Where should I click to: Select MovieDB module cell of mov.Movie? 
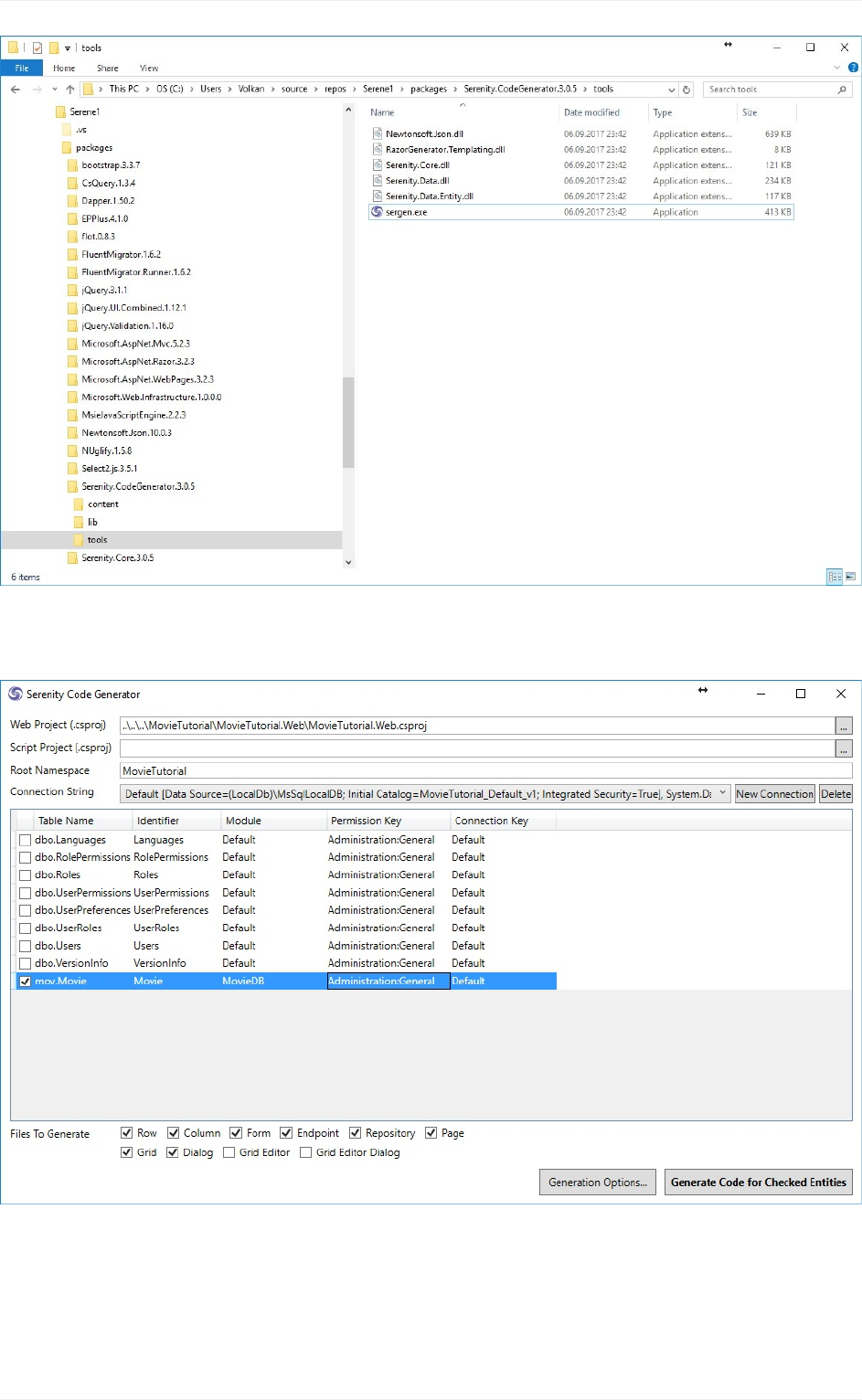[273, 981]
